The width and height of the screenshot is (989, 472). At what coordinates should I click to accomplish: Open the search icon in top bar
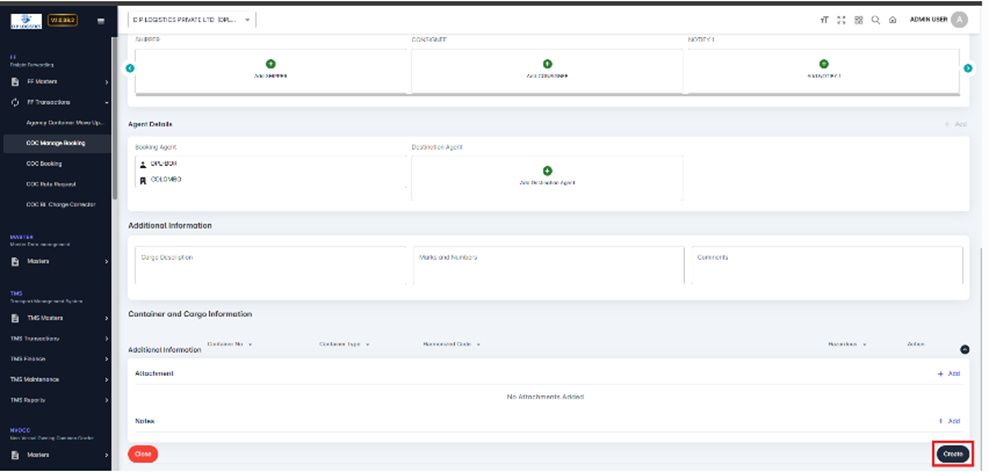tap(875, 20)
